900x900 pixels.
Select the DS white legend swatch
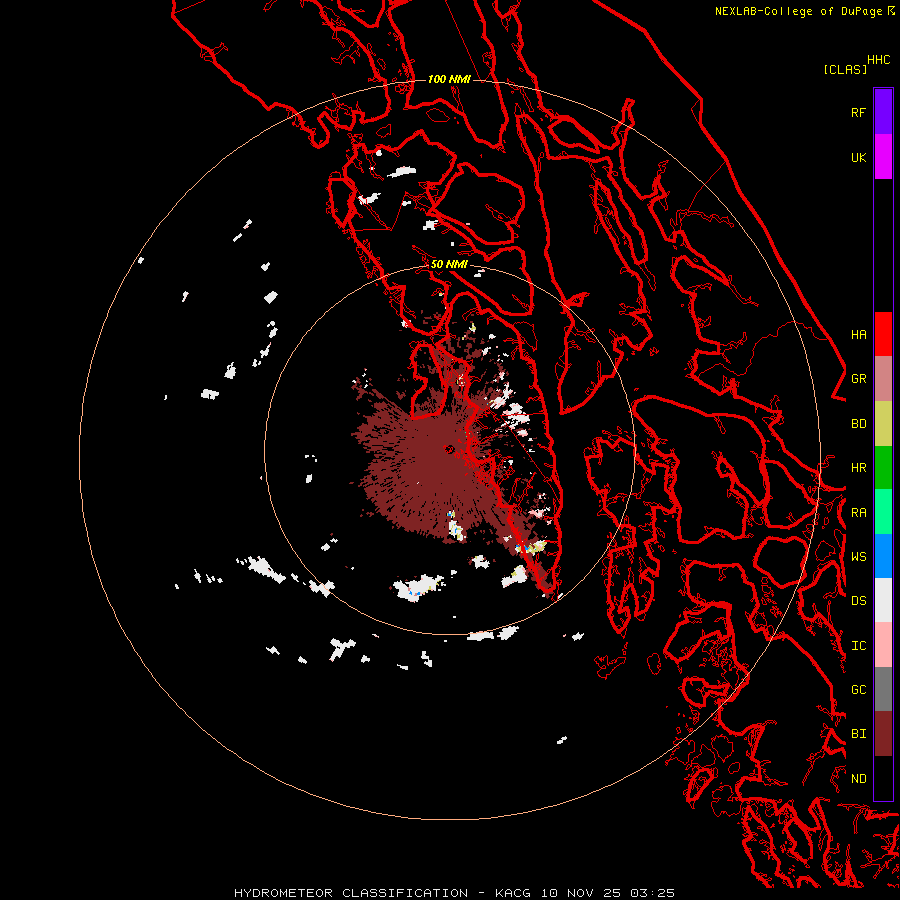[x=883, y=600]
